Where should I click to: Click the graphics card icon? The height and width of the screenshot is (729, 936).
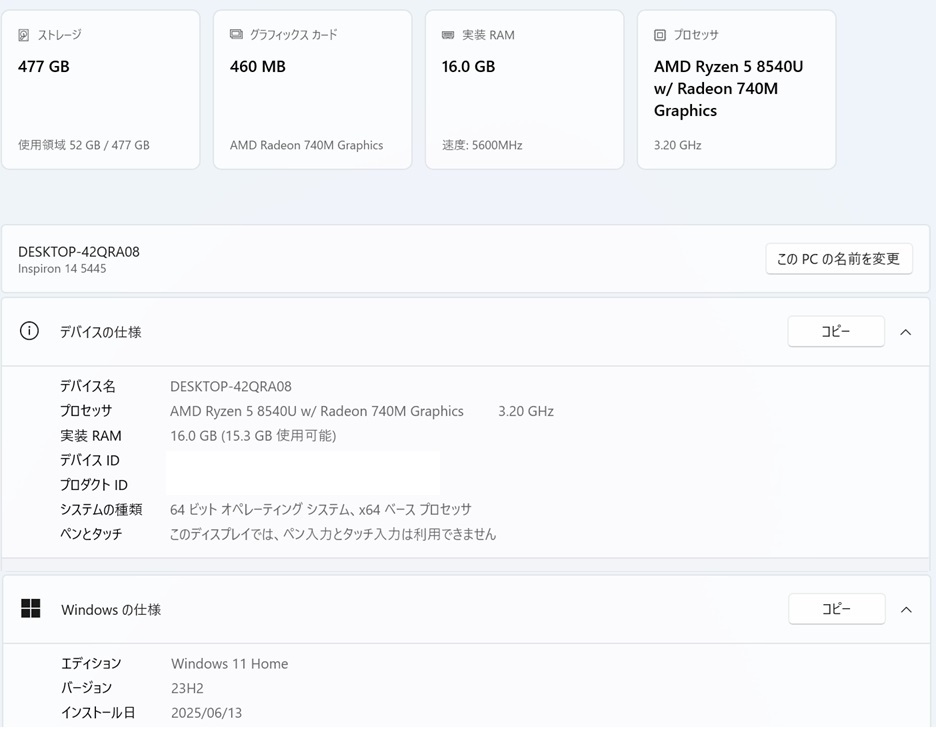236,35
